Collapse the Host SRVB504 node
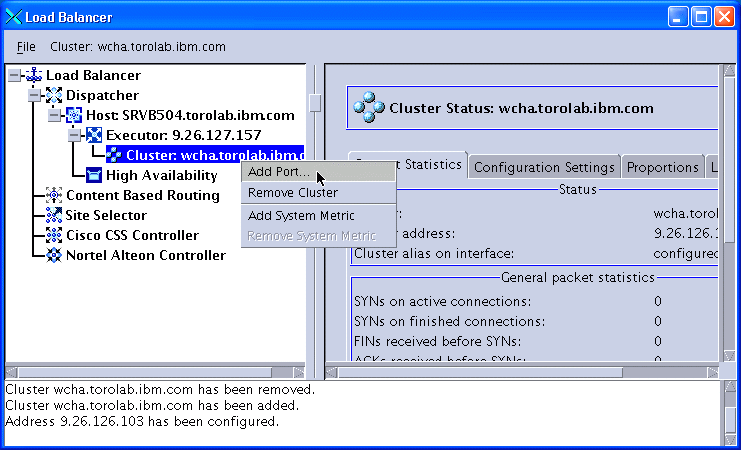 point(54,115)
